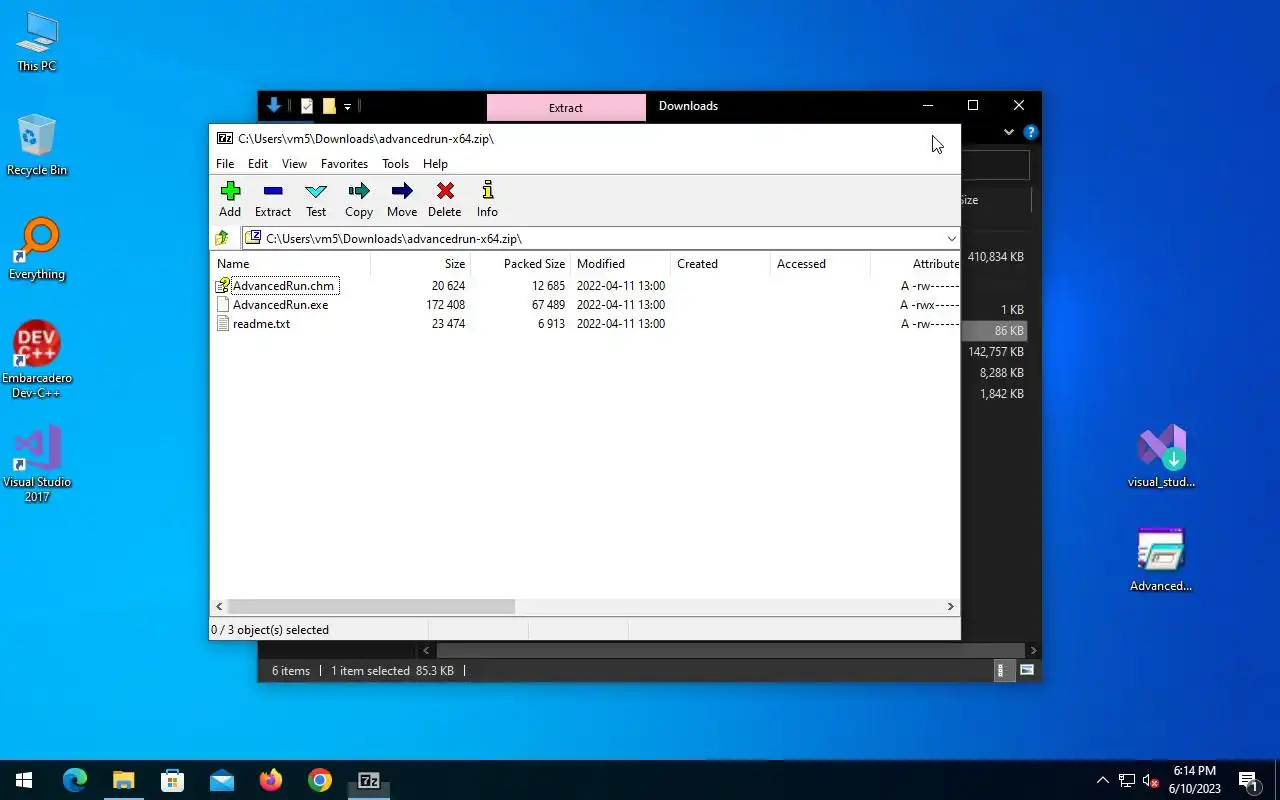Image resolution: width=1280 pixels, height=800 pixels.
Task: Click the 7-Zip taskbar button
Action: (x=369, y=780)
